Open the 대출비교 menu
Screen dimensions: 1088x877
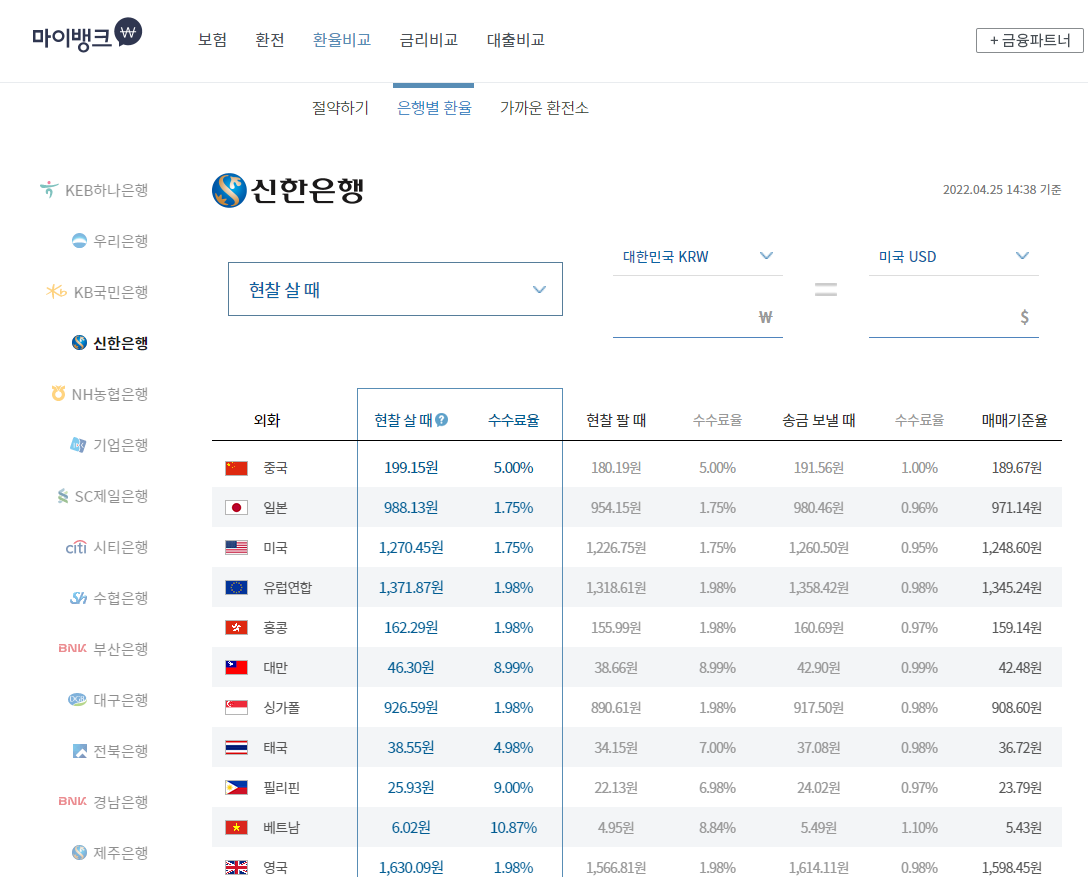(516, 40)
